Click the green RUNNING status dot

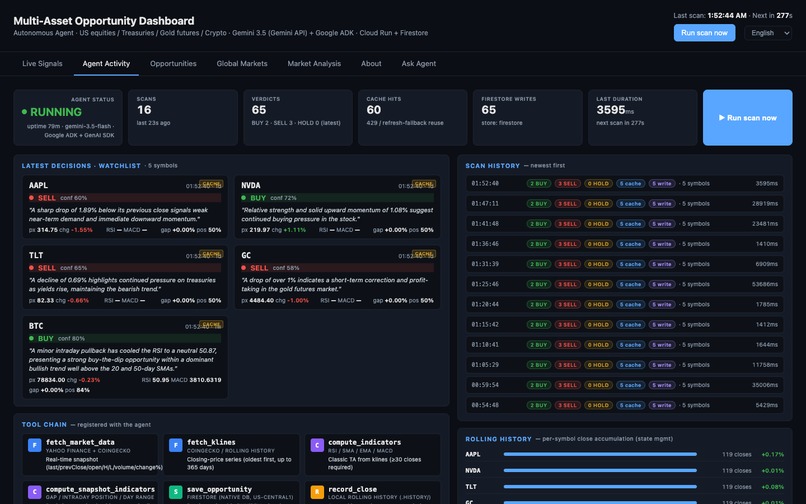[x=24, y=112]
